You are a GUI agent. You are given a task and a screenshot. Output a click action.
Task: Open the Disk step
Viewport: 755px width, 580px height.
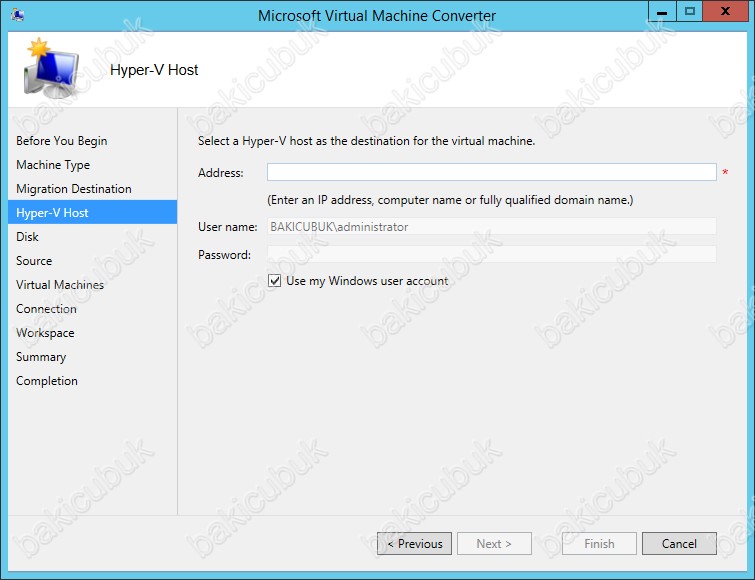(x=27, y=237)
